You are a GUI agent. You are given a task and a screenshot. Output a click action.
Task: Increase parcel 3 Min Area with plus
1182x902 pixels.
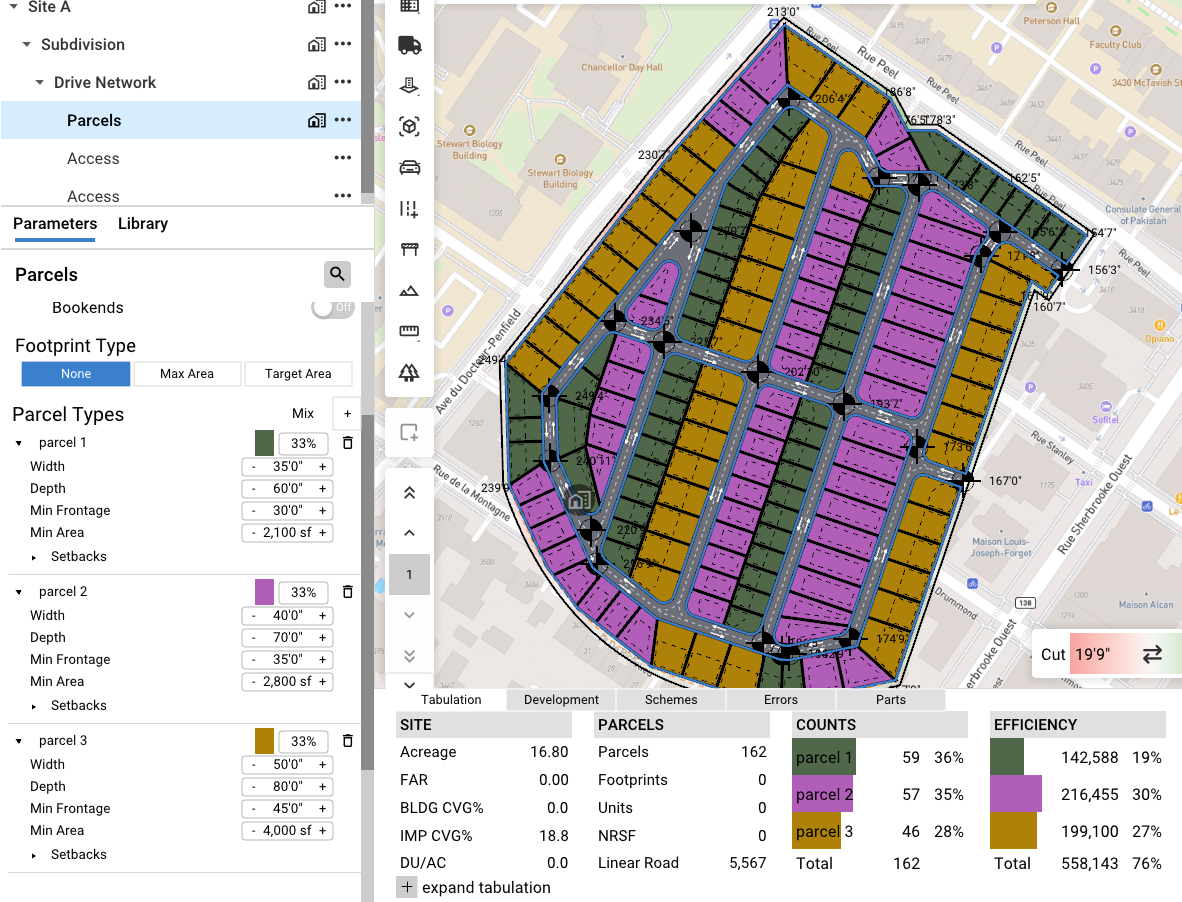323,830
